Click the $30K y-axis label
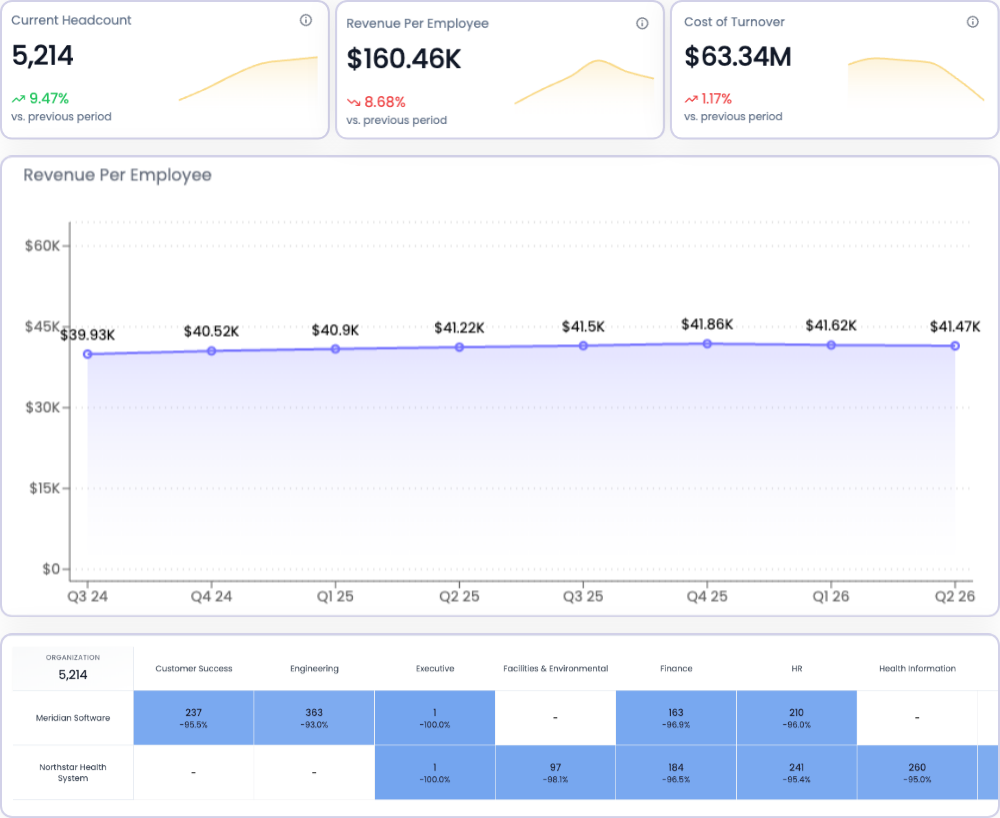The width and height of the screenshot is (1000, 818). click(42, 407)
